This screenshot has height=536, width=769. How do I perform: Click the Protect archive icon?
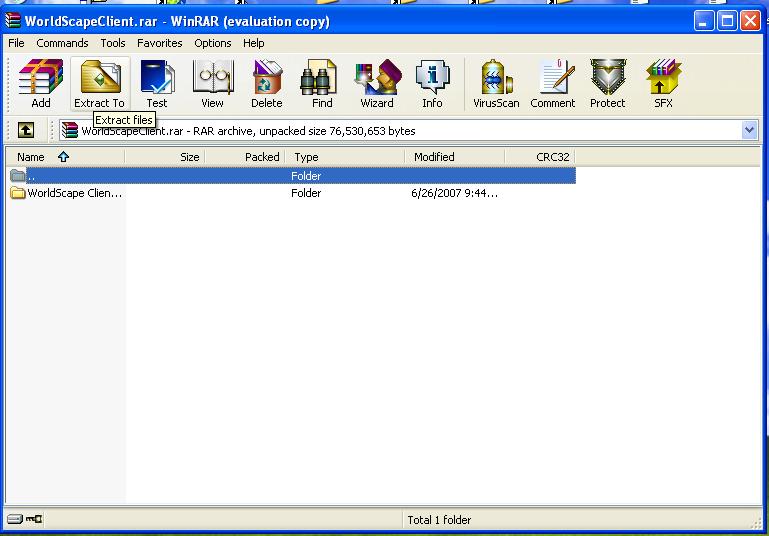608,83
